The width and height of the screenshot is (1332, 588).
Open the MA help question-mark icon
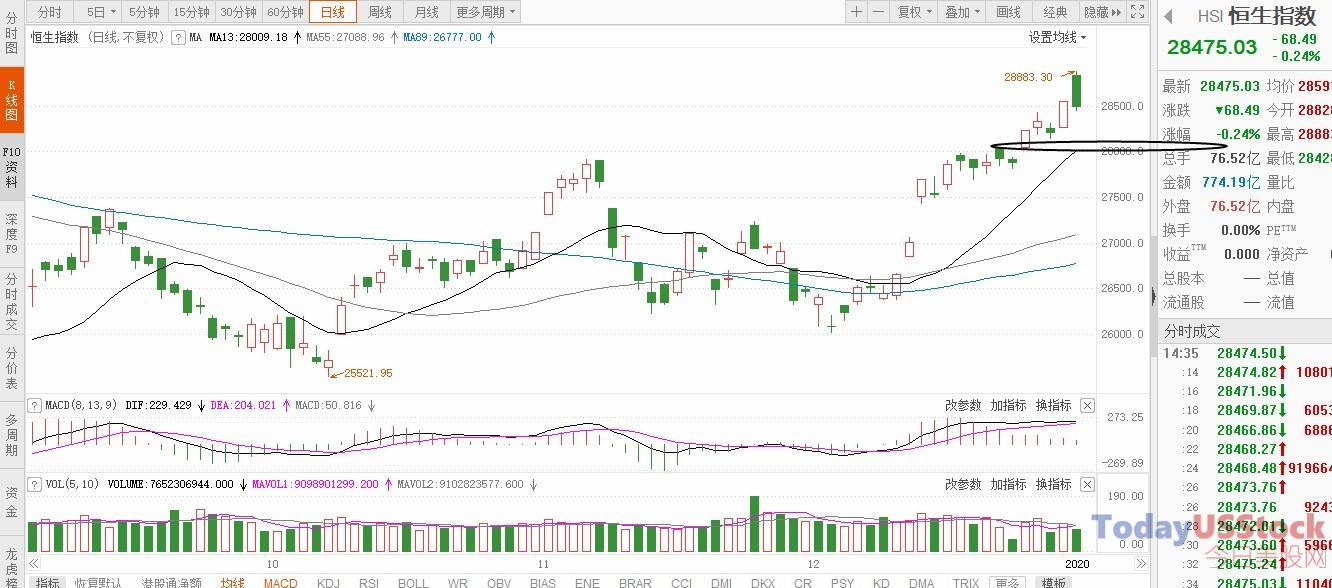pos(178,37)
